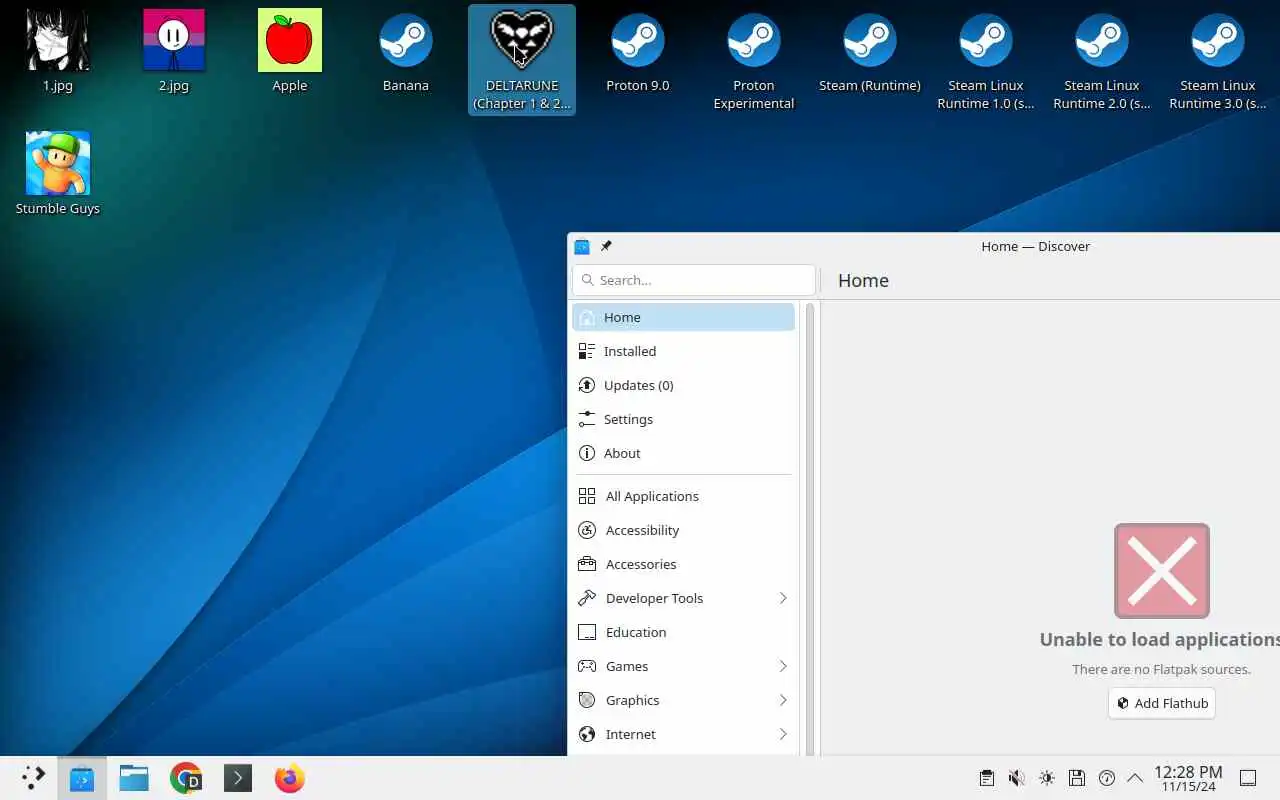Select All Applications category
1280x800 pixels.
pyautogui.click(x=683, y=496)
